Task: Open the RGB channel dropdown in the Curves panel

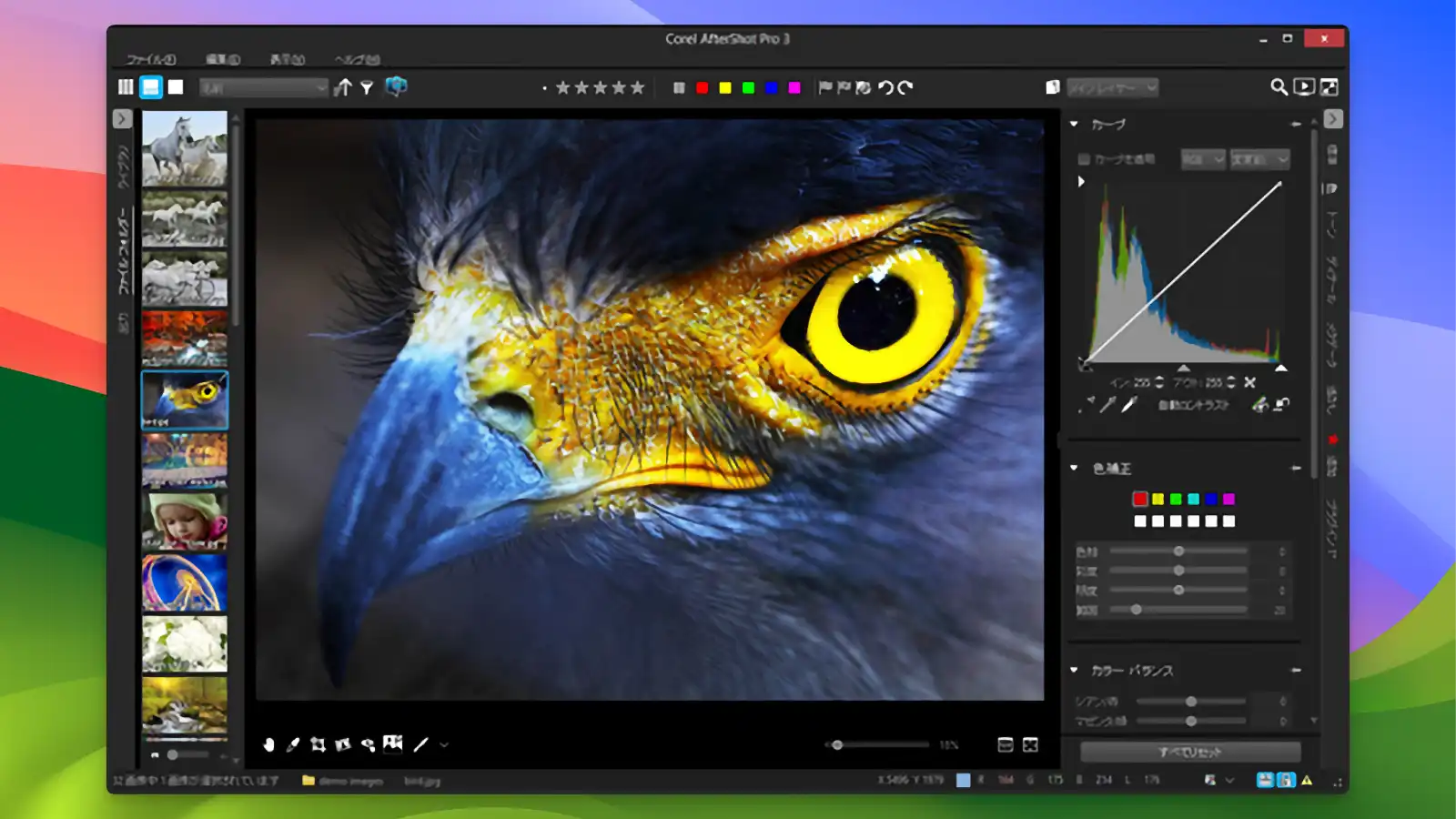Action: tap(1203, 159)
